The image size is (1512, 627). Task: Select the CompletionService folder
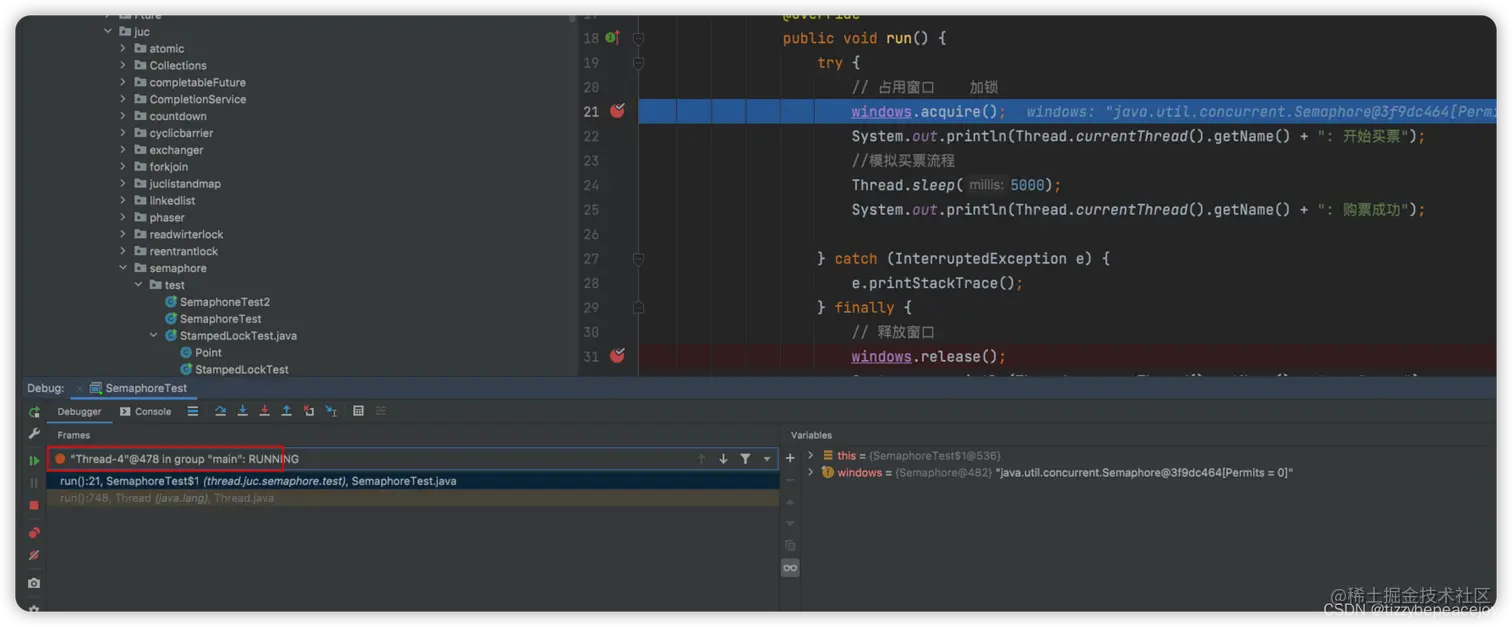point(189,99)
